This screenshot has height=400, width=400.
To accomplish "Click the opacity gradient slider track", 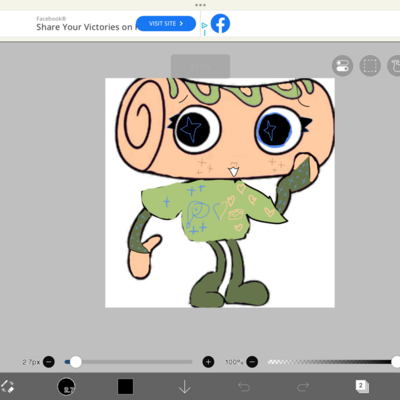I will pos(330,362).
